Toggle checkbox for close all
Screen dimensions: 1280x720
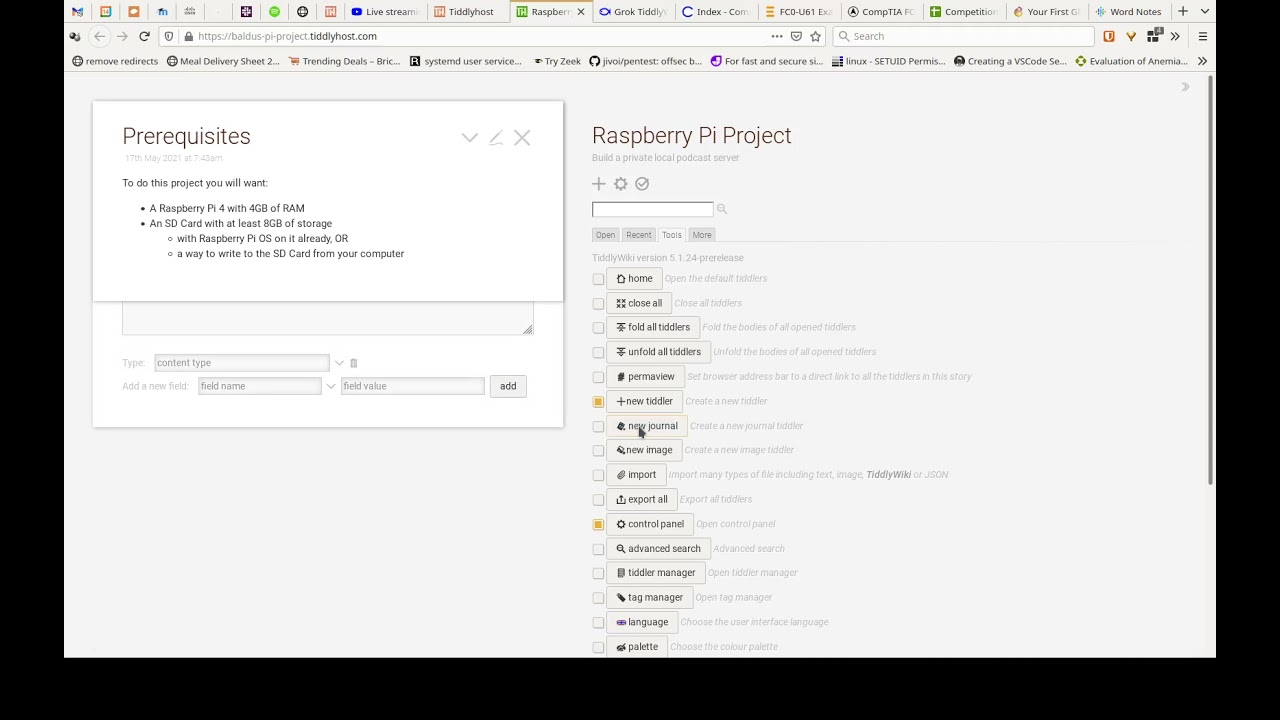click(x=598, y=303)
